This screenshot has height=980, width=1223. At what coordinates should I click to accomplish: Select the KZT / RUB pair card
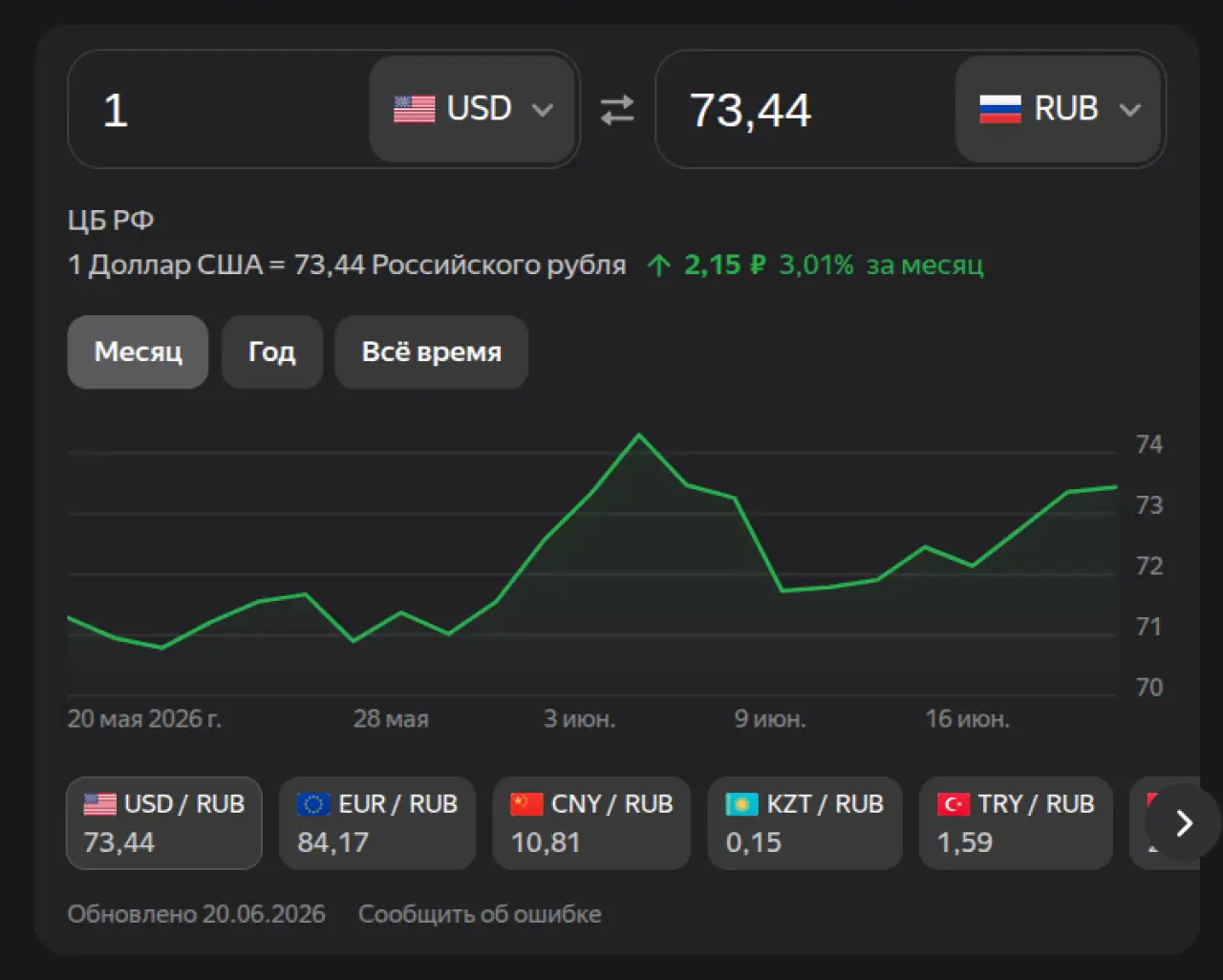pos(805,823)
